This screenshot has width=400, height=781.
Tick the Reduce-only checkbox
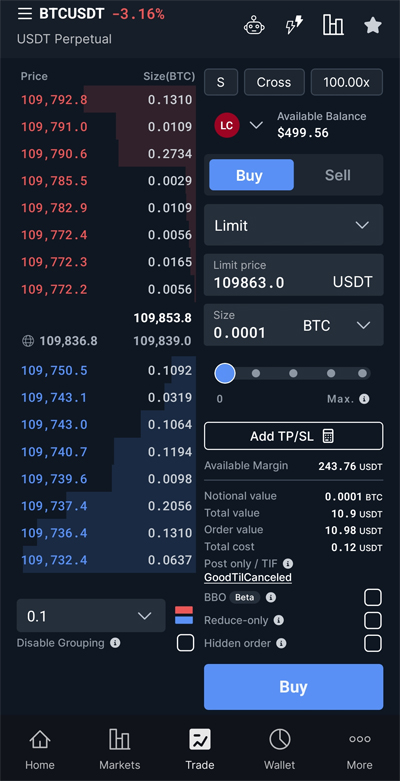[373, 620]
